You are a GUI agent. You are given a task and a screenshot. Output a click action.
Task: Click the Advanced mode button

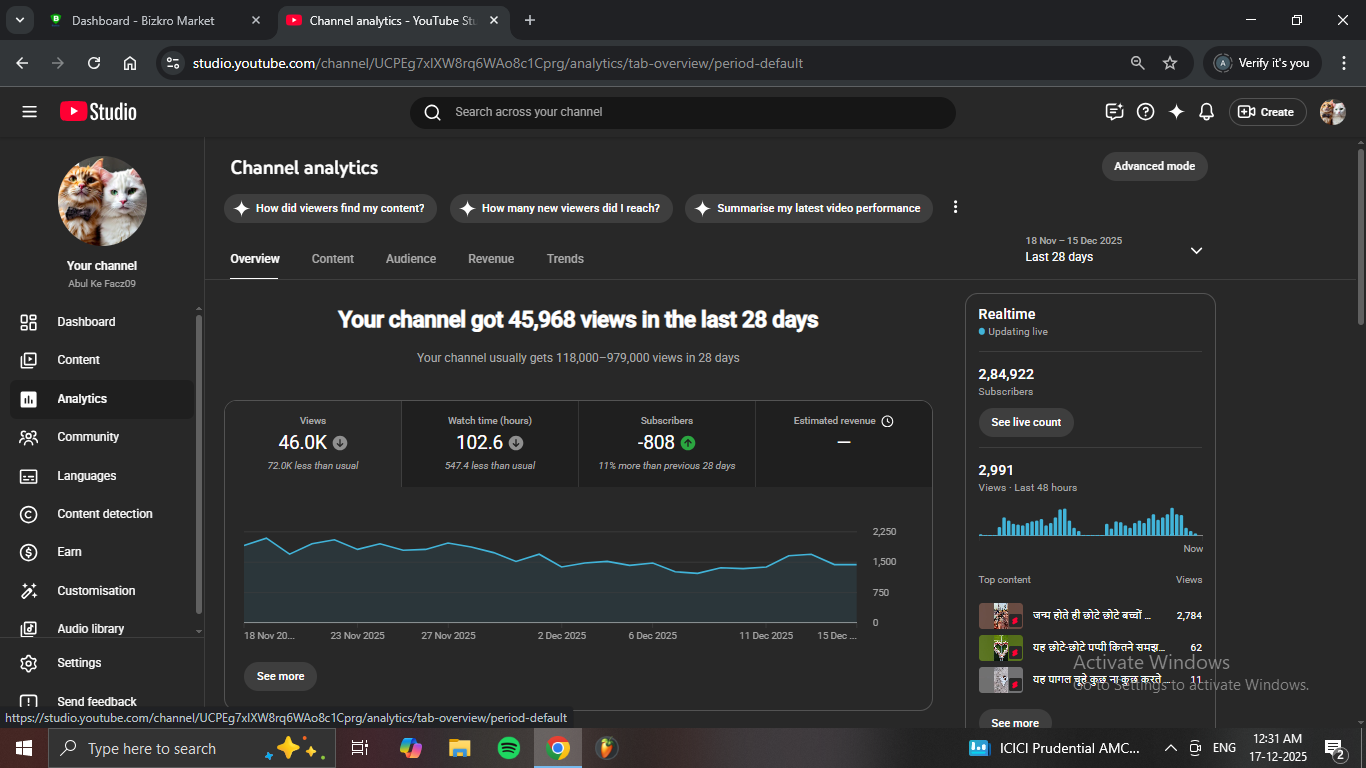click(1154, 166)
